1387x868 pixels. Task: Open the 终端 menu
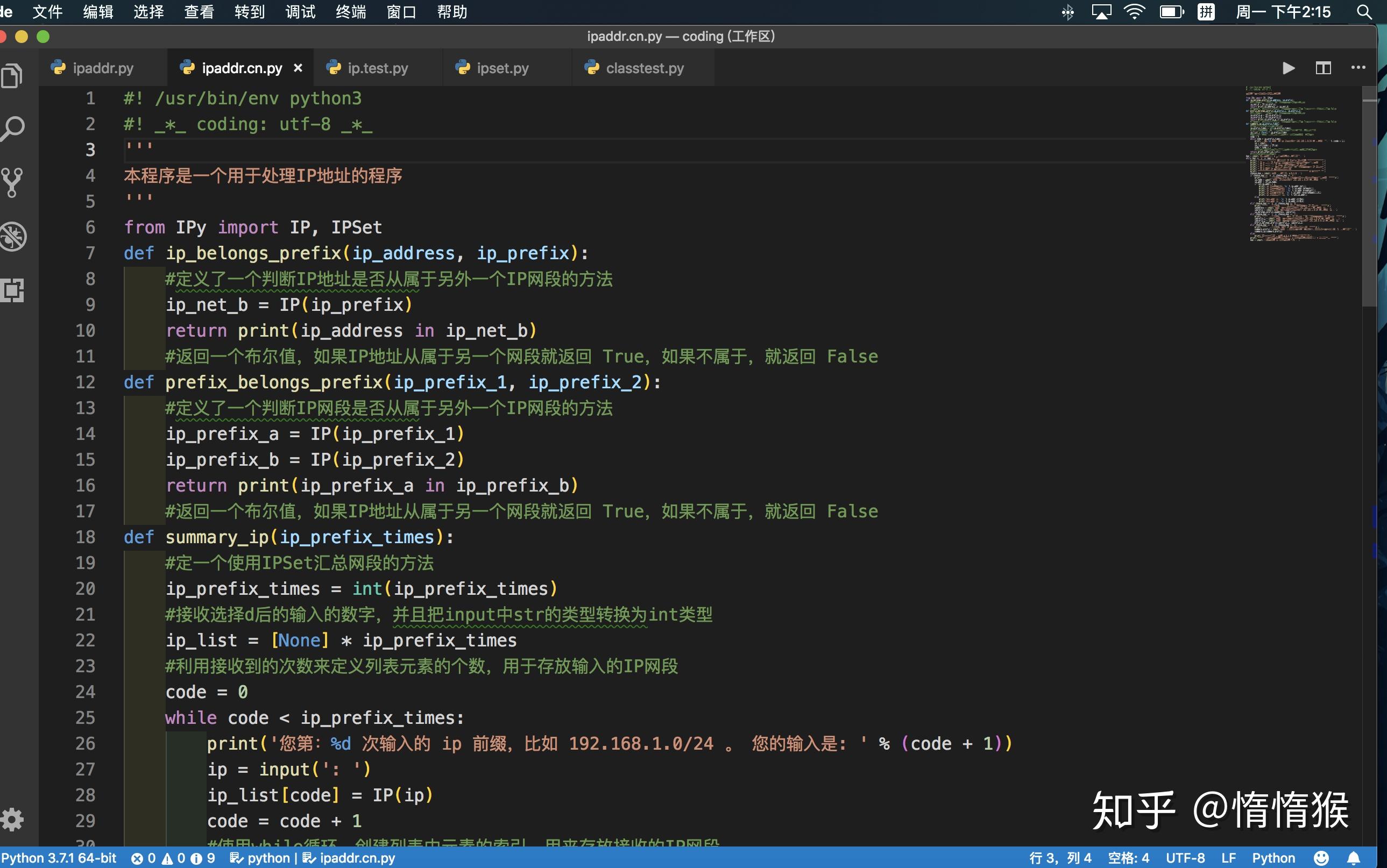pyautogui.click(x=350, y=12)
